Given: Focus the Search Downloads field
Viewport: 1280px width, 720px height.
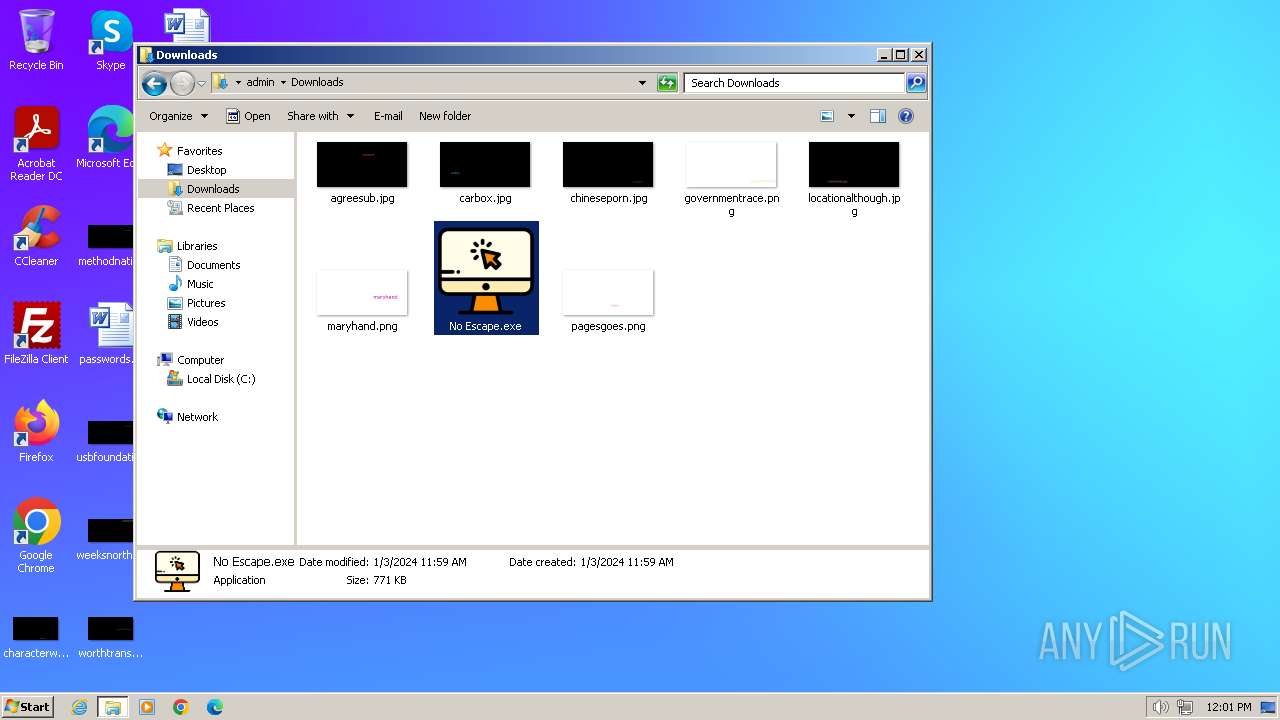Looking at the screenshot, I should click(795, 83).
